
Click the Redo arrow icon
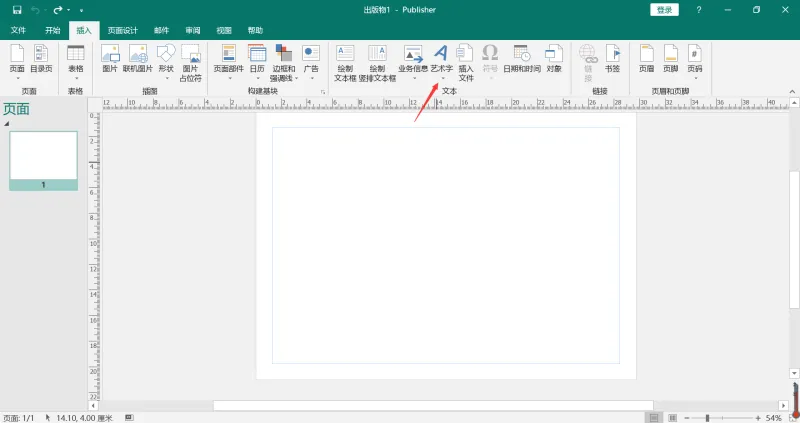coord(58,10)
